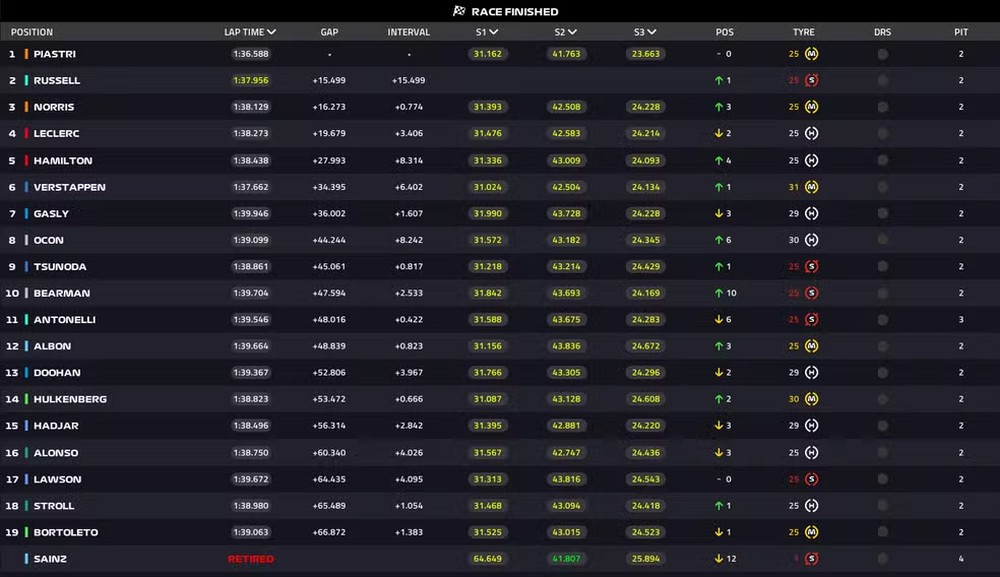Select Russell's highlighted fastest lap time
Image resolution: width=1000 pixels, height=577 pixels.
(x=250, y=80)
